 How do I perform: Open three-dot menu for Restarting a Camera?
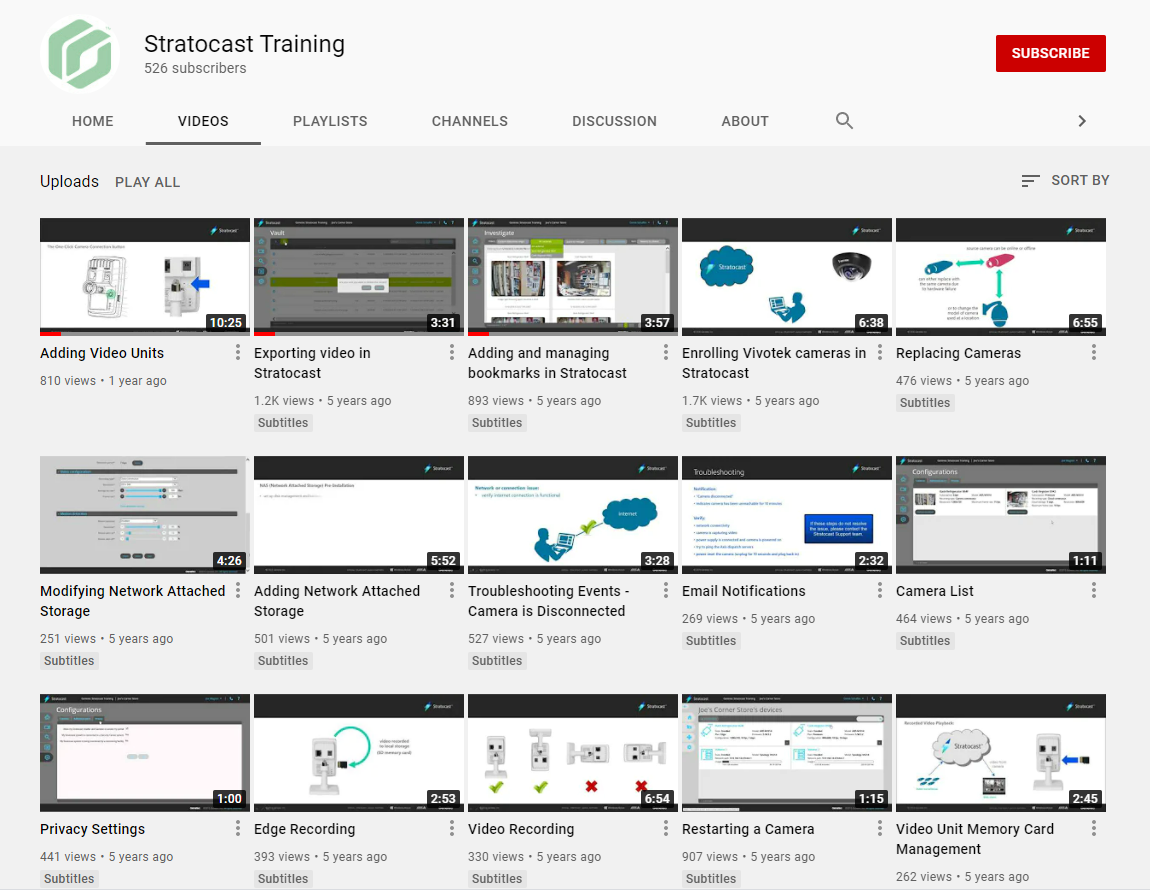[880, 829]
